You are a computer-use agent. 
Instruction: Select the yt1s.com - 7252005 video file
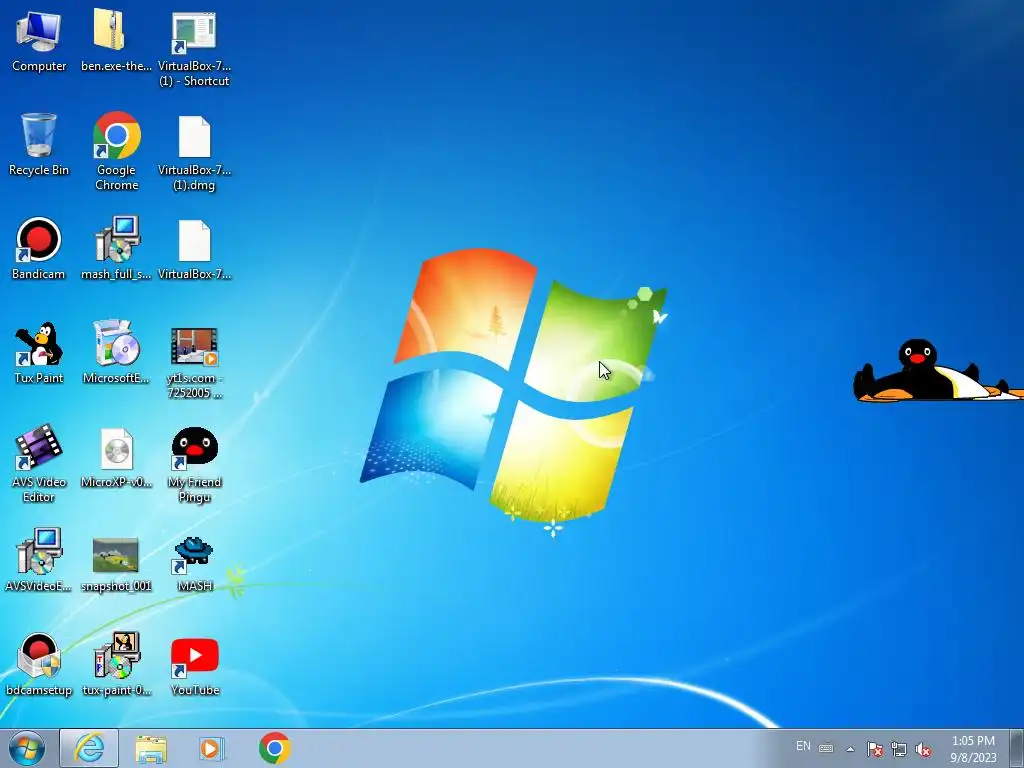click(x=194, y=362)
